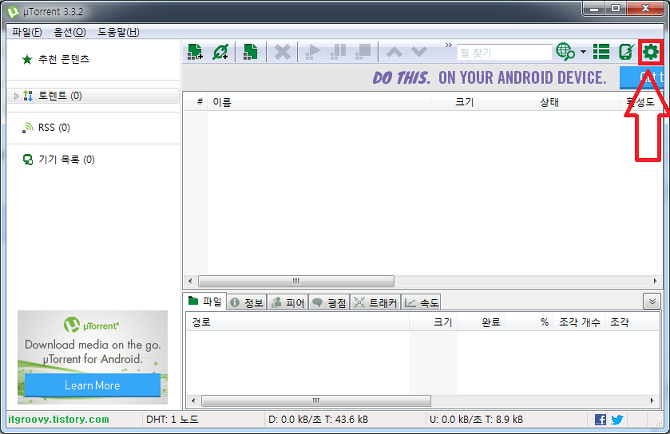Click the Remove torrent X icon
670x434 pixels.
coord(282,52)
